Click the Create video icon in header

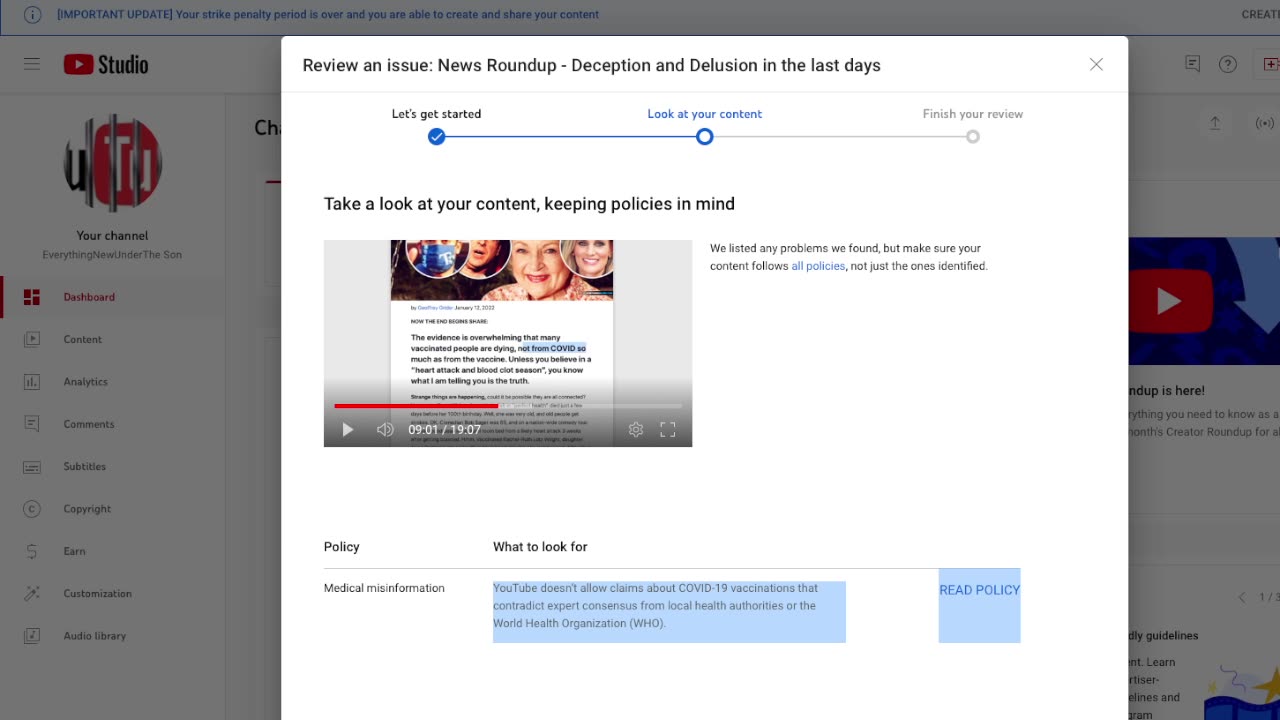[1271, 64]
